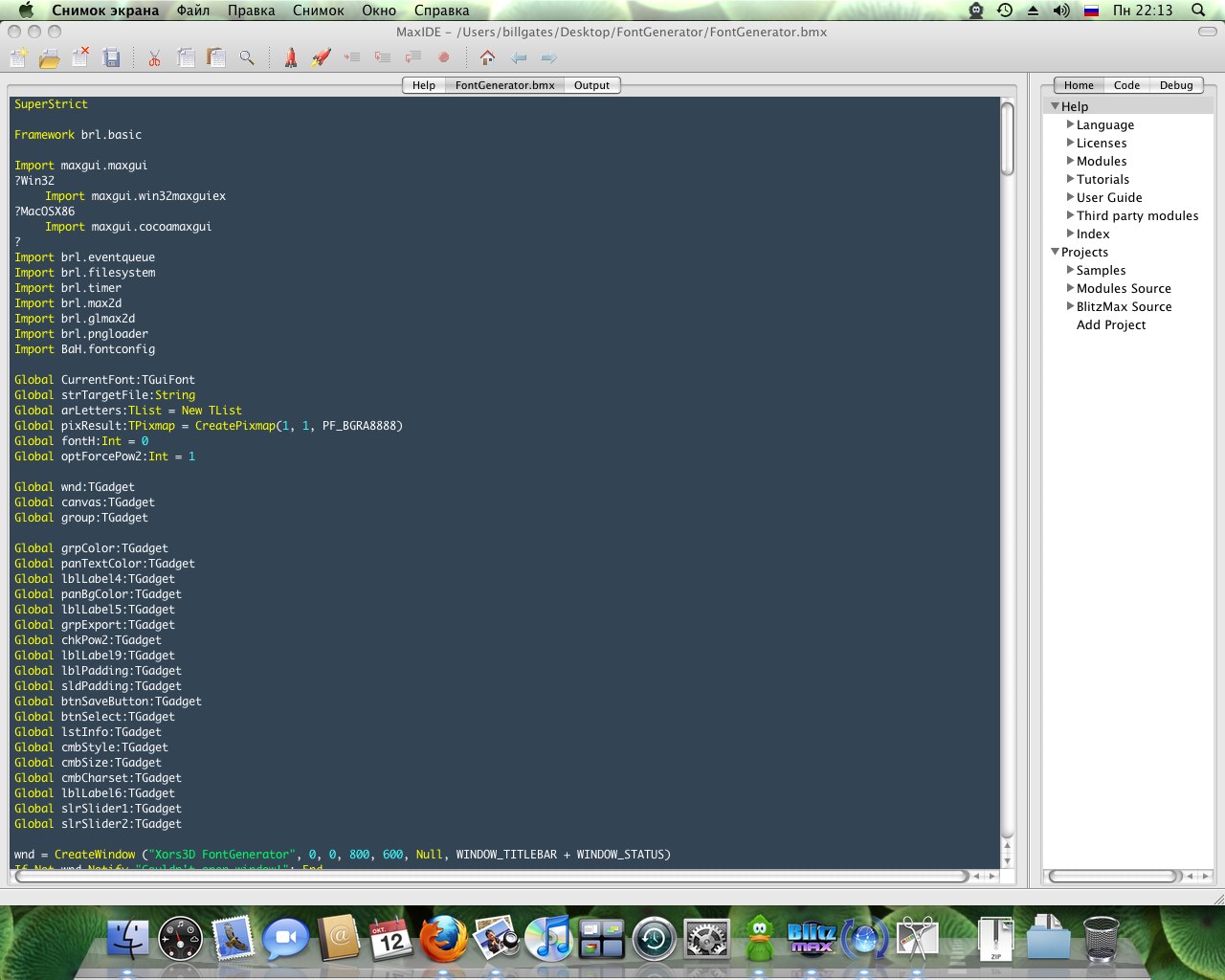Switch to the Output tab
Screen dimensions: 1225x980
pos(591,85)
